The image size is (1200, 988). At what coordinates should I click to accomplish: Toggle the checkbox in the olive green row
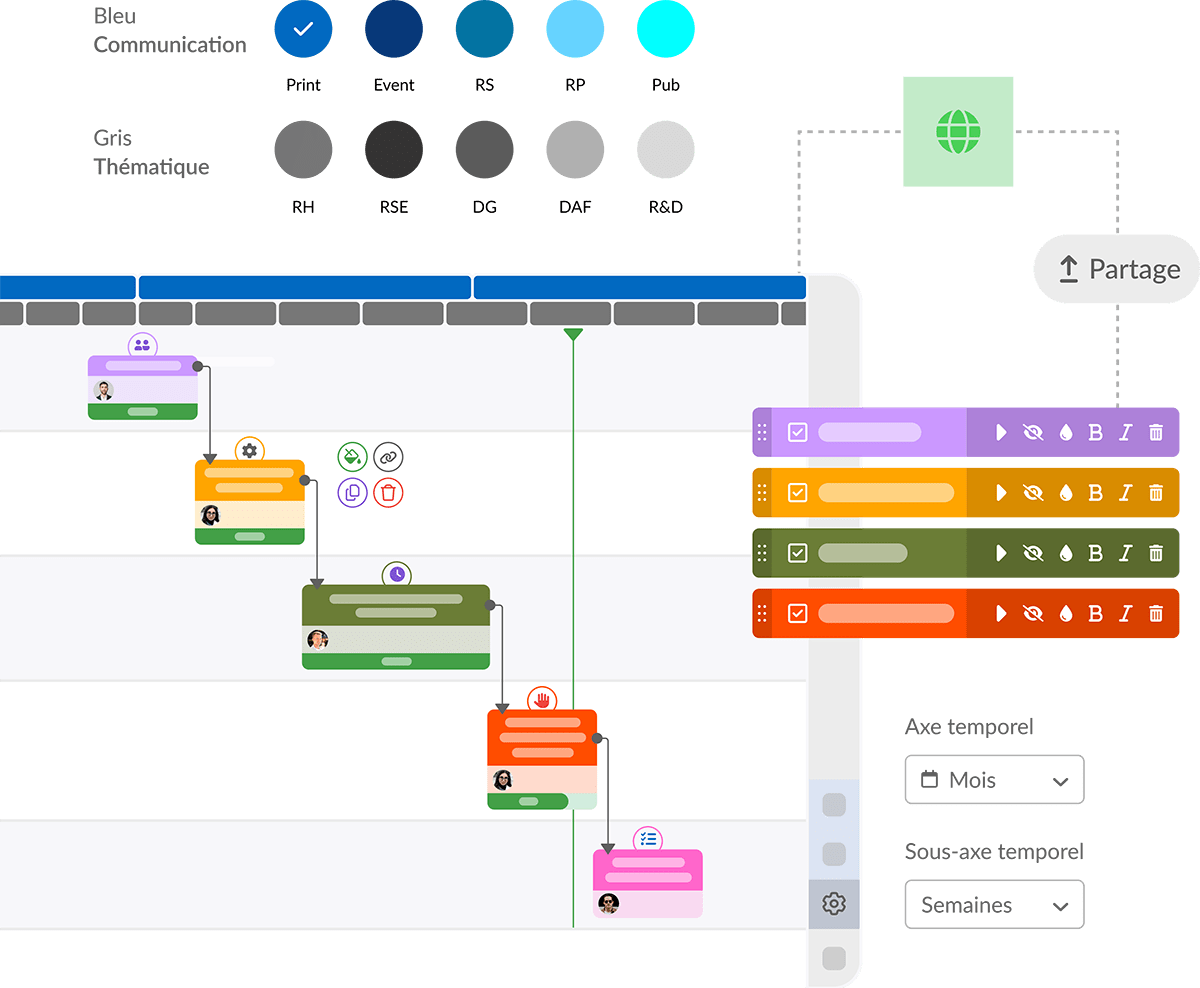797,553
